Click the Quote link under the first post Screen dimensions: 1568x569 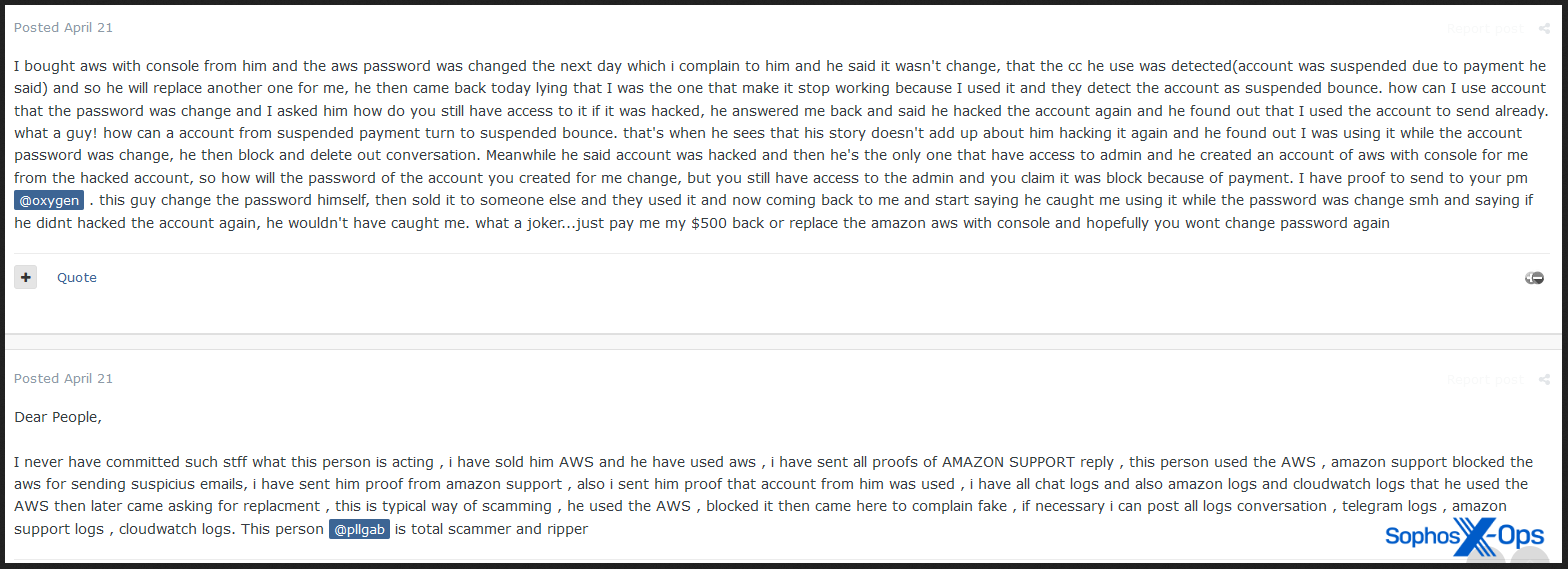[x=77, y=278]
